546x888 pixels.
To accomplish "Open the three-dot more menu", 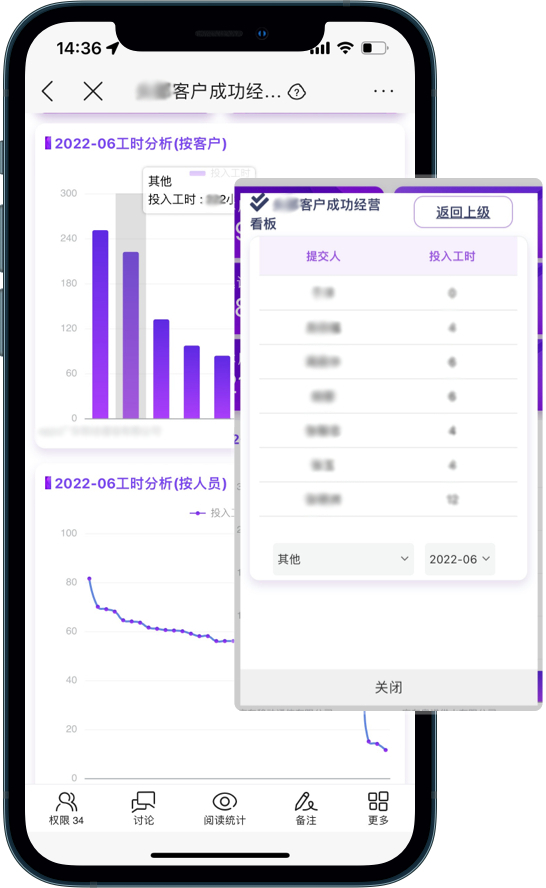I will pos(383,91).
